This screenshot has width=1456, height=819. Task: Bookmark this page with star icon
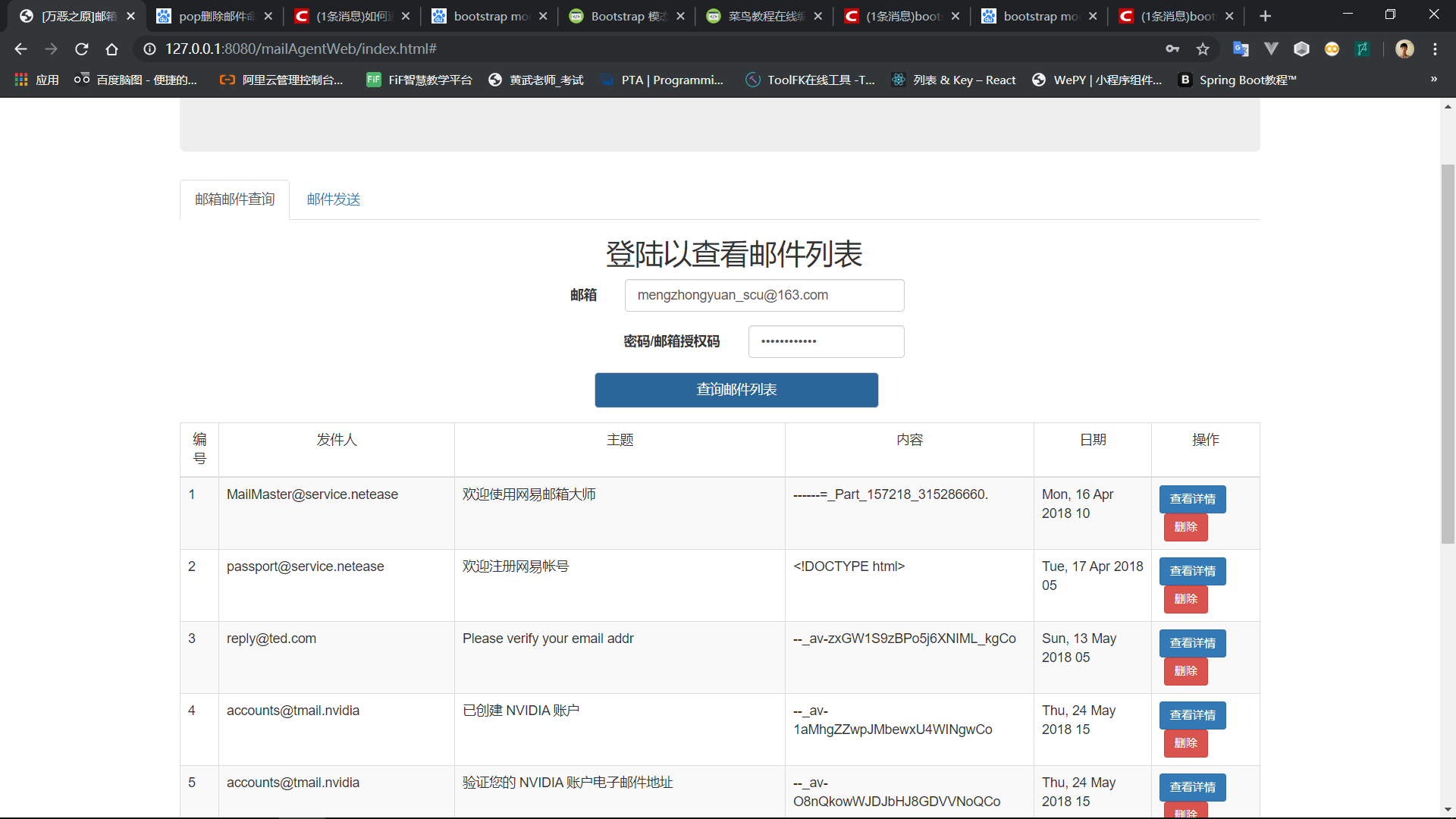coord(1203,49)
